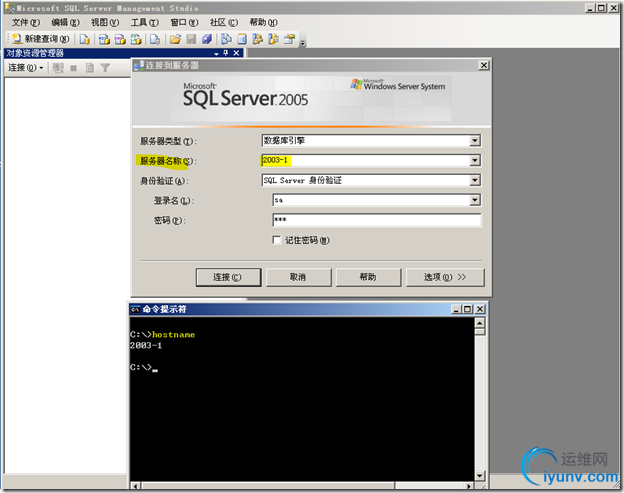624x493 pixels.
Task: Open the Summary page toolbar icon
Action: click(242, 39)
